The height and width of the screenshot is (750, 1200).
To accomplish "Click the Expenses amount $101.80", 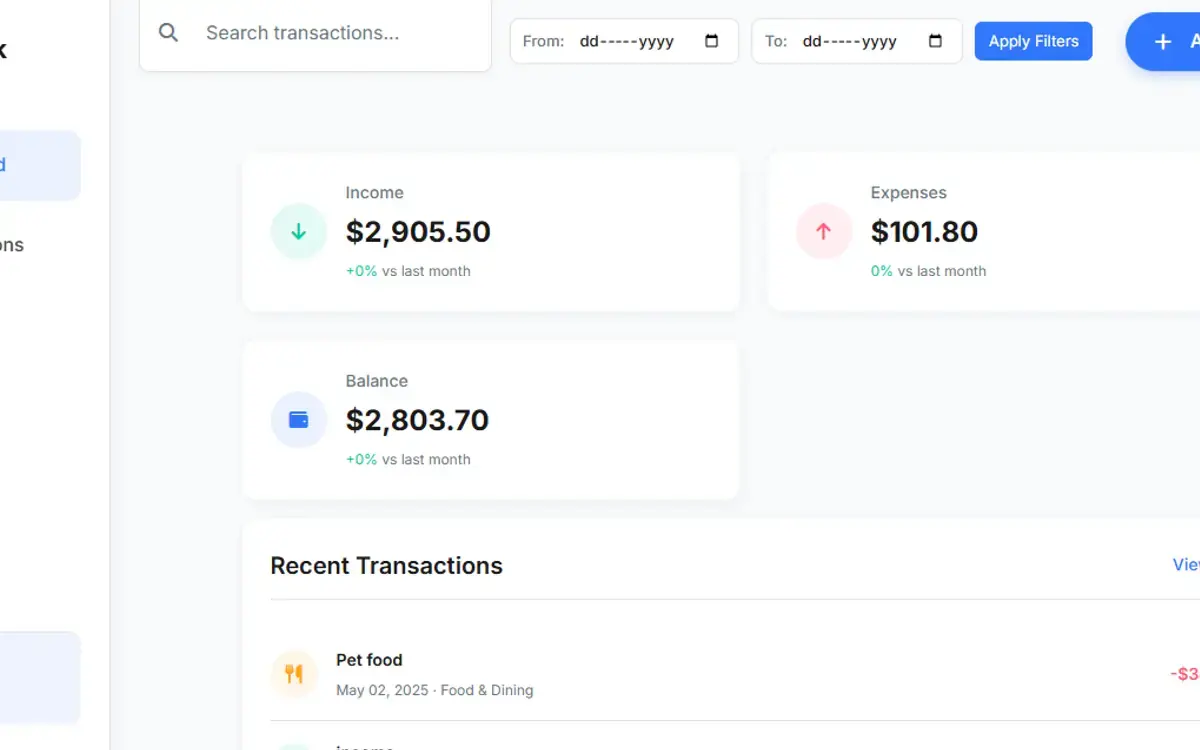I will 924,232.
